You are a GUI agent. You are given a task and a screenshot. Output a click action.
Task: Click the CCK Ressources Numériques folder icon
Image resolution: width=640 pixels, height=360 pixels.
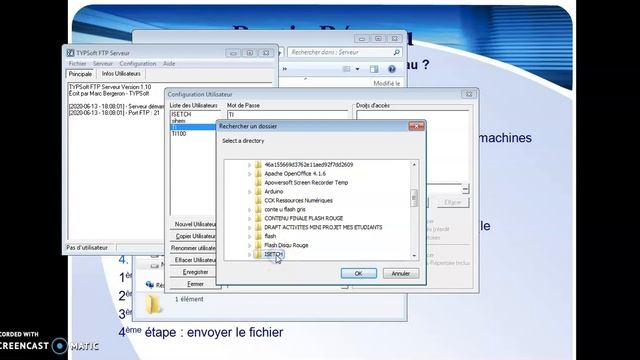click(x=258, y=200)
